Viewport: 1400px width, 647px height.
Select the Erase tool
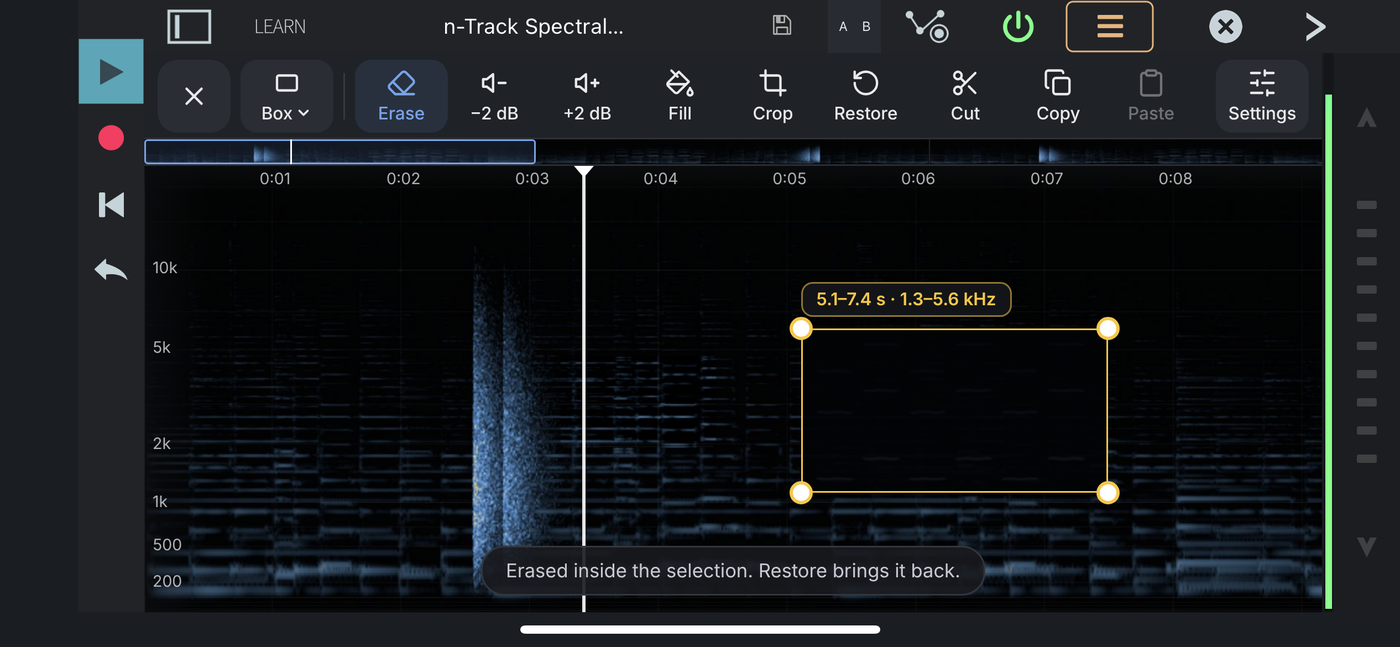[401, 97]
